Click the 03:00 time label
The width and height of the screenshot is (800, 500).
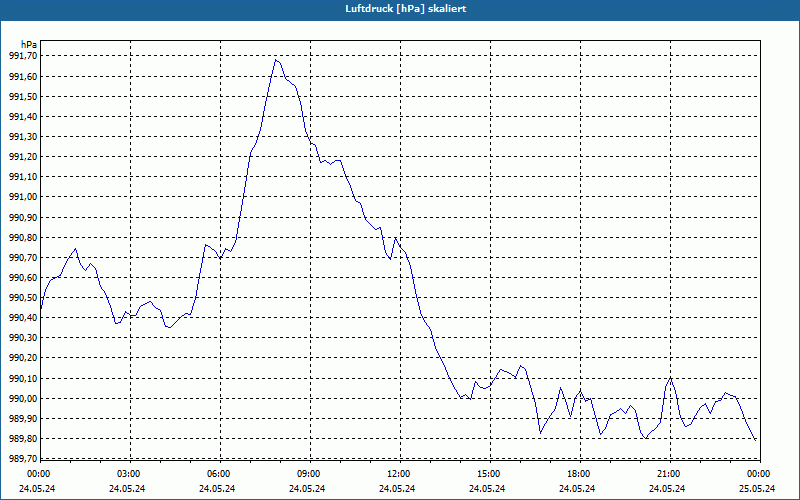[x=129, y=474]
